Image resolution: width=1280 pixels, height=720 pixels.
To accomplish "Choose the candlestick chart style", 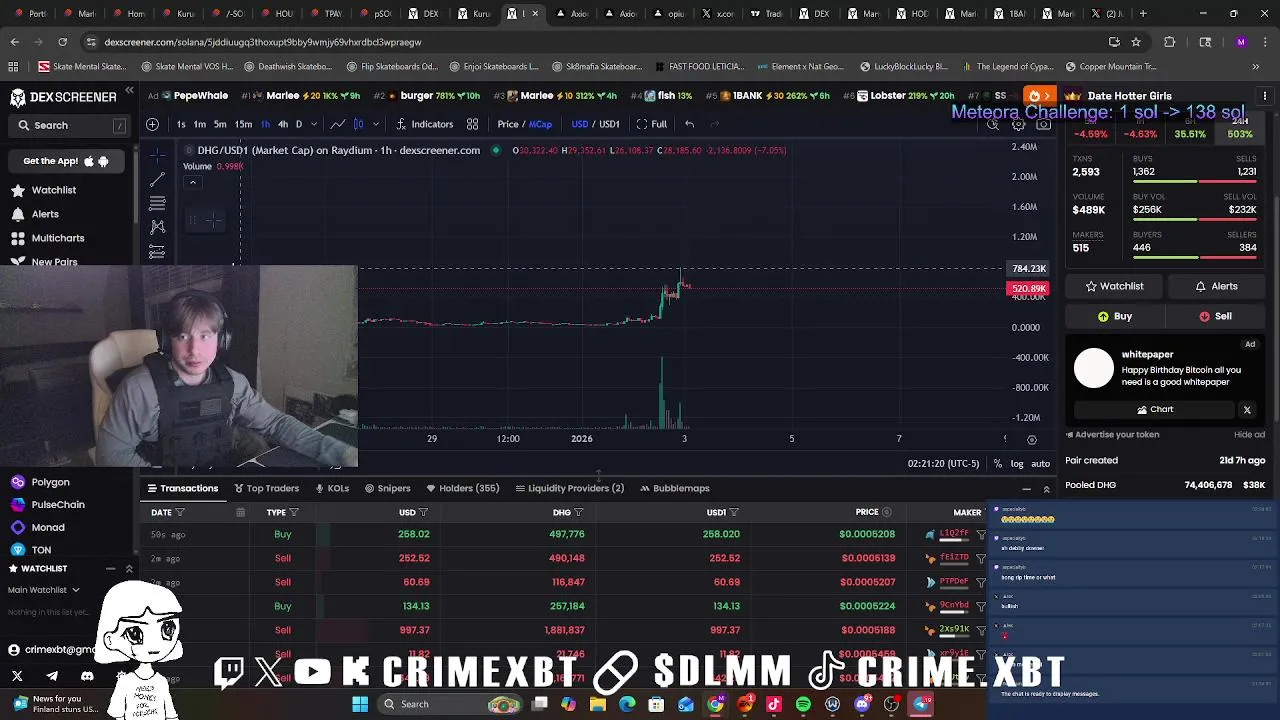I will (358, 124).
